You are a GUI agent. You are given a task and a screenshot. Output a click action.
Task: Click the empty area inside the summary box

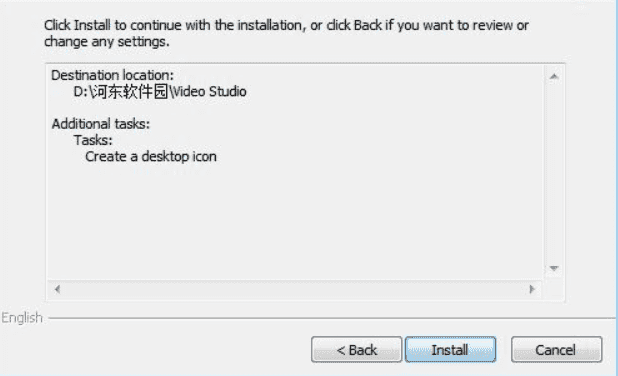[x=295, y=223]
